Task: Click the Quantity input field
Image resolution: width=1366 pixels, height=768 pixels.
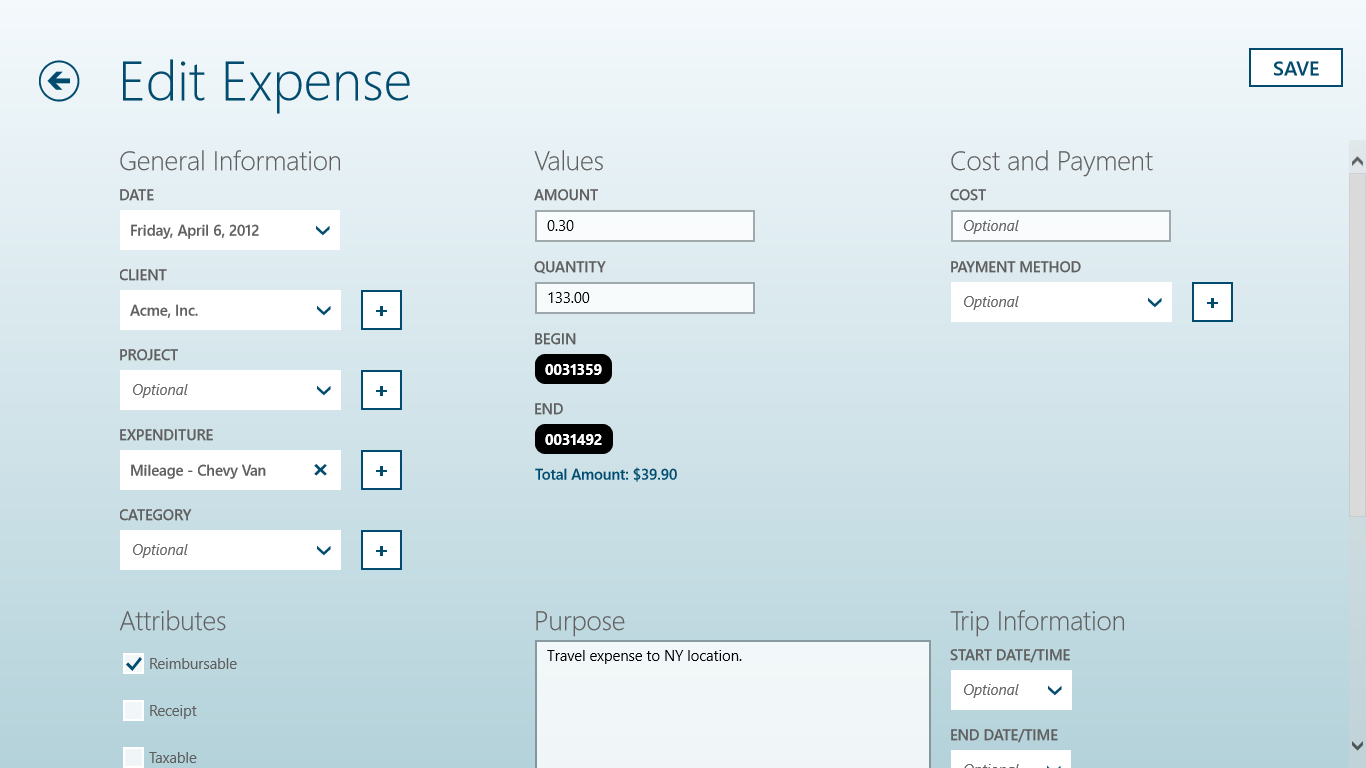Action: tap(645, 298)
